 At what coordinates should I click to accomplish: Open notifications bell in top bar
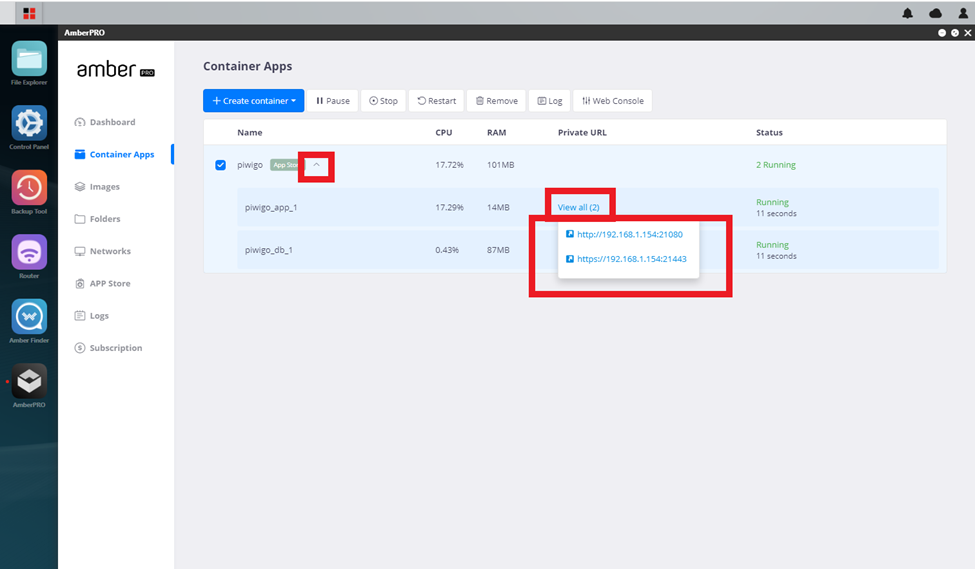click(x=907, y=13)
